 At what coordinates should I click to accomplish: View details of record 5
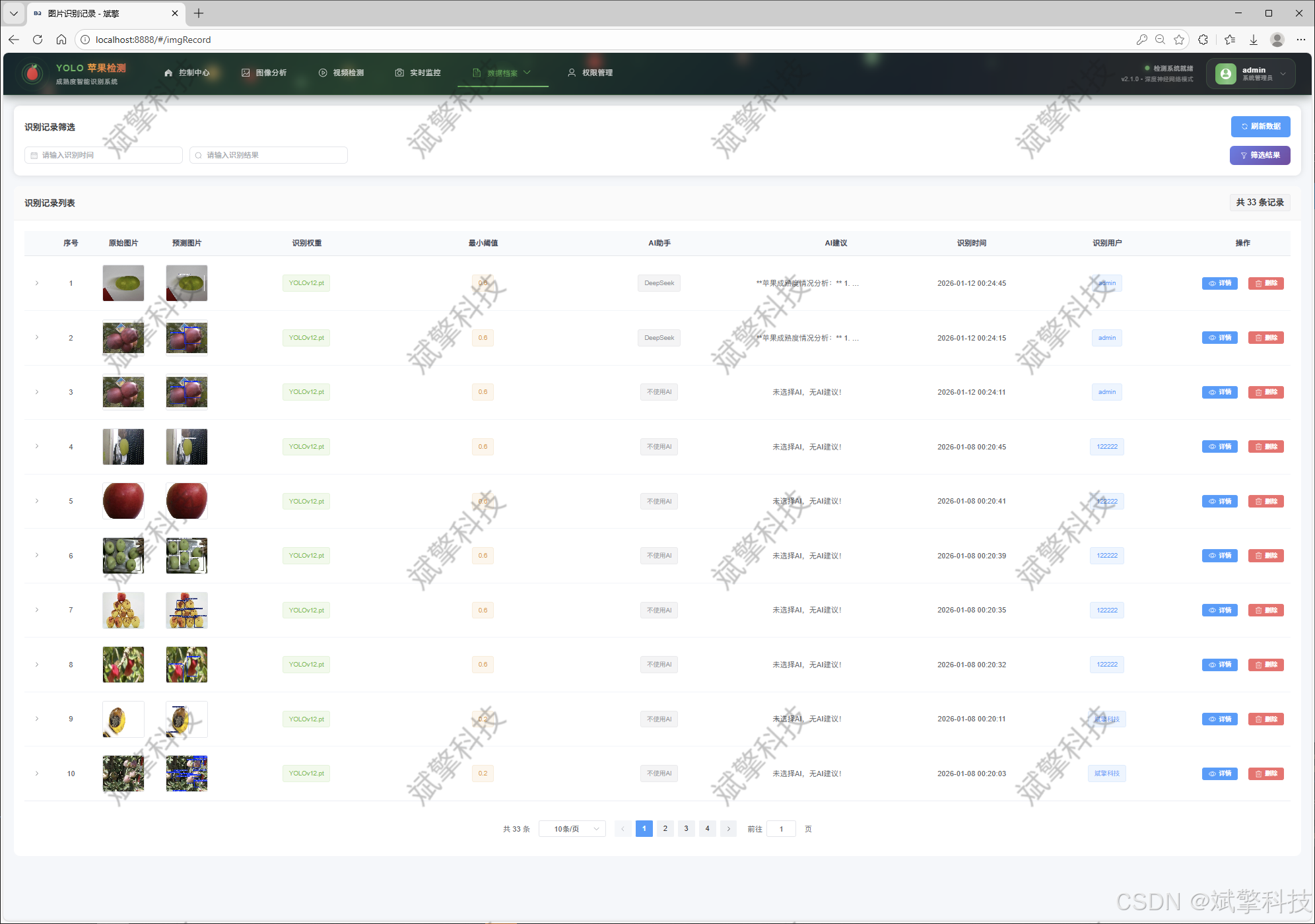(1219, 501)
